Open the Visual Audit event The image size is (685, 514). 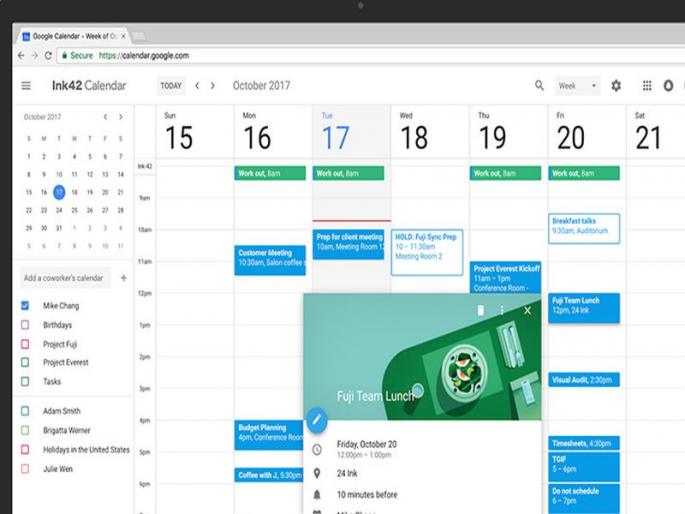pos(584,379)
